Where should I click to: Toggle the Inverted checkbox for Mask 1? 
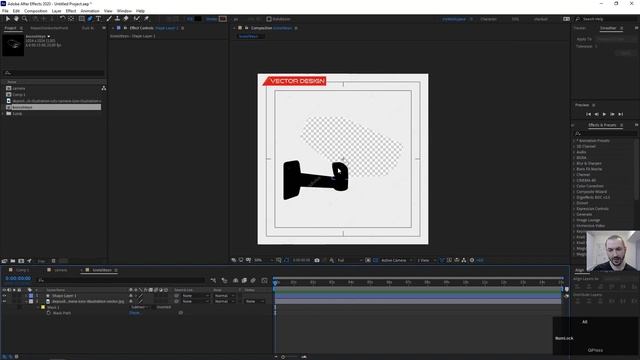point(154,307)
